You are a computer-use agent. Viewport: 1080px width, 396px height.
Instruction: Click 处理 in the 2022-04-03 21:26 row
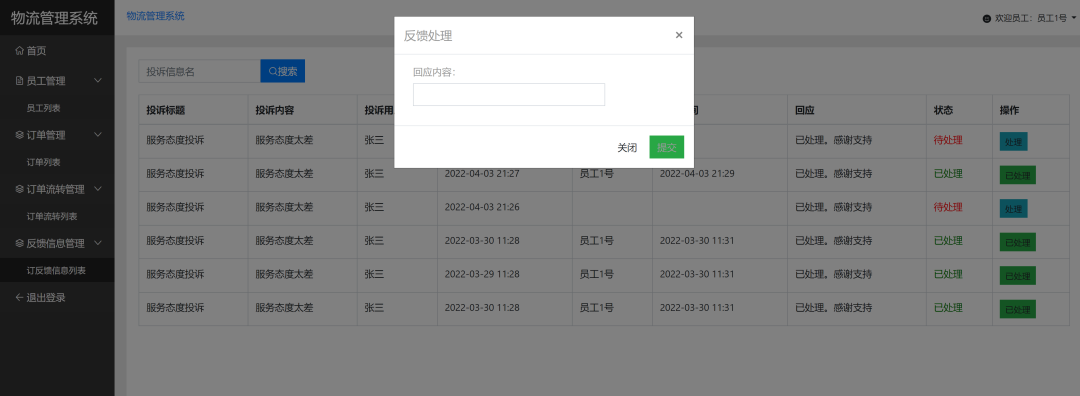click(x=1013, y=209)
